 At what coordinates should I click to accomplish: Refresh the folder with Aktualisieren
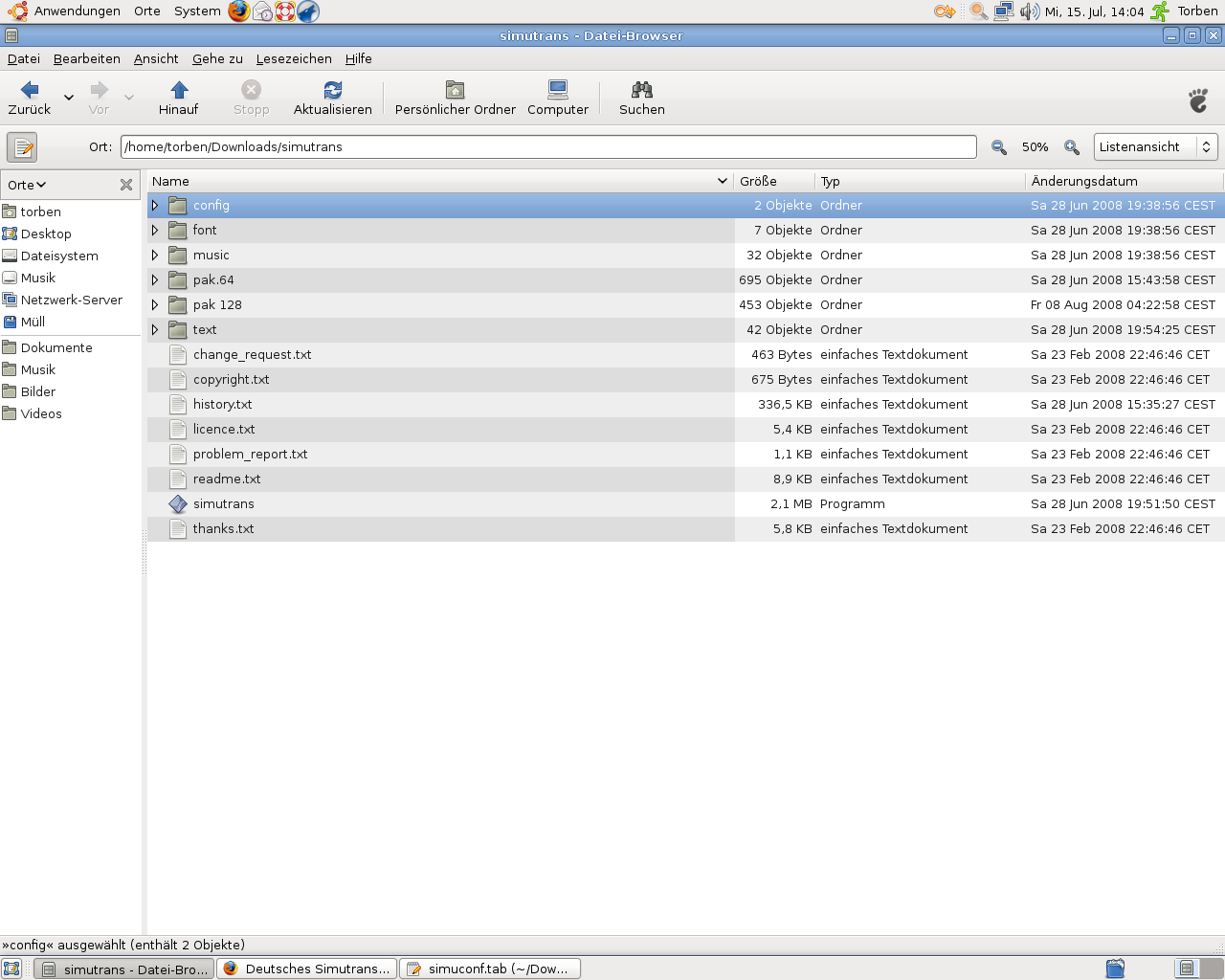pyautogui.click(x=332, y=90)
